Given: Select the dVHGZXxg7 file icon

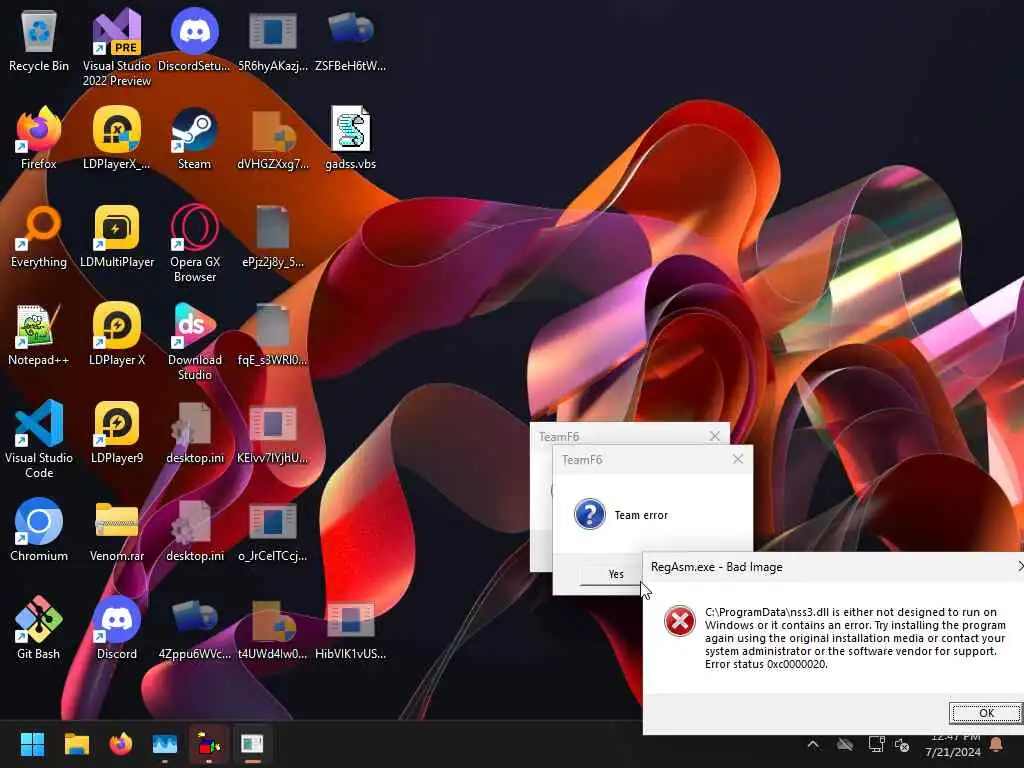Looking at the screenshot, I should [273, 138].
